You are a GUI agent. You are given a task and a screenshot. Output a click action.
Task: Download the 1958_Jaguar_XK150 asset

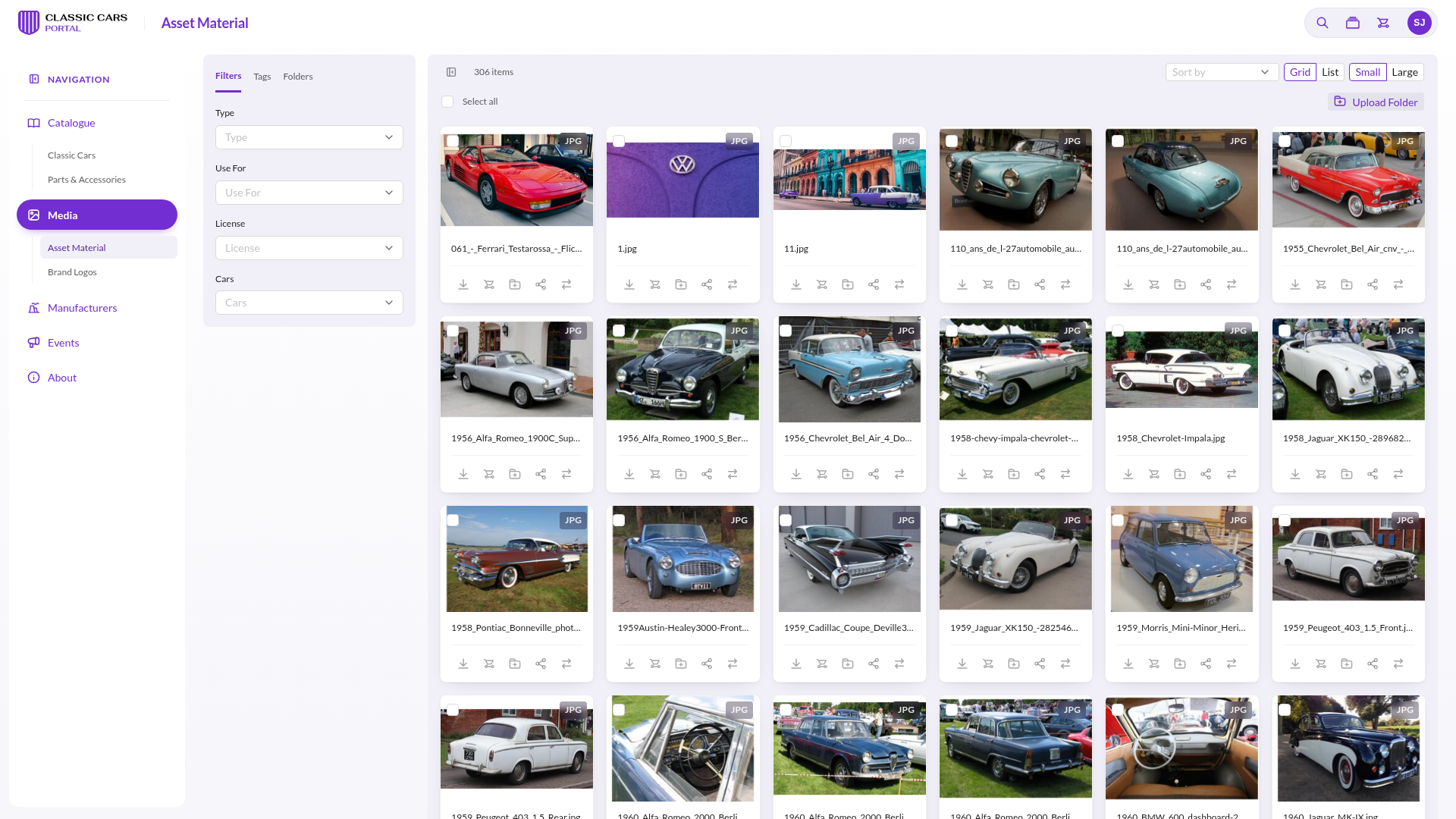point(1295,474)
